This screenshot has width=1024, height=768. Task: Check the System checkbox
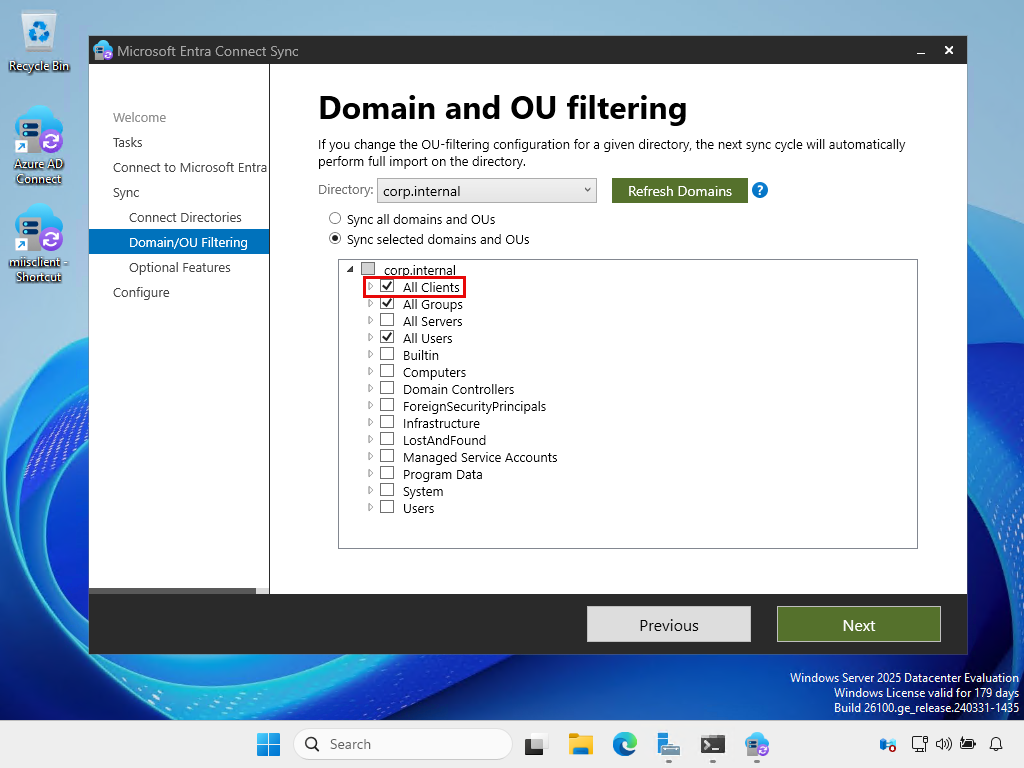pos(387,490)
